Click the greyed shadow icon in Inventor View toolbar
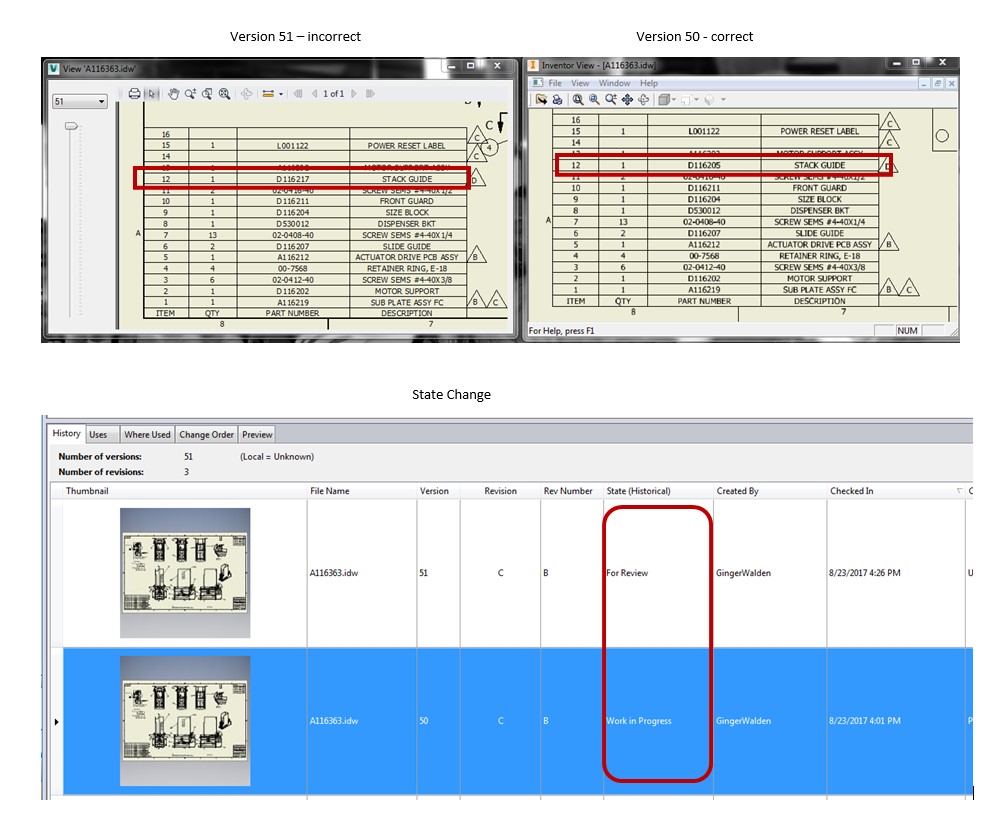The height and width of the screenshot is (814, 1000). [x=709, y=100]
